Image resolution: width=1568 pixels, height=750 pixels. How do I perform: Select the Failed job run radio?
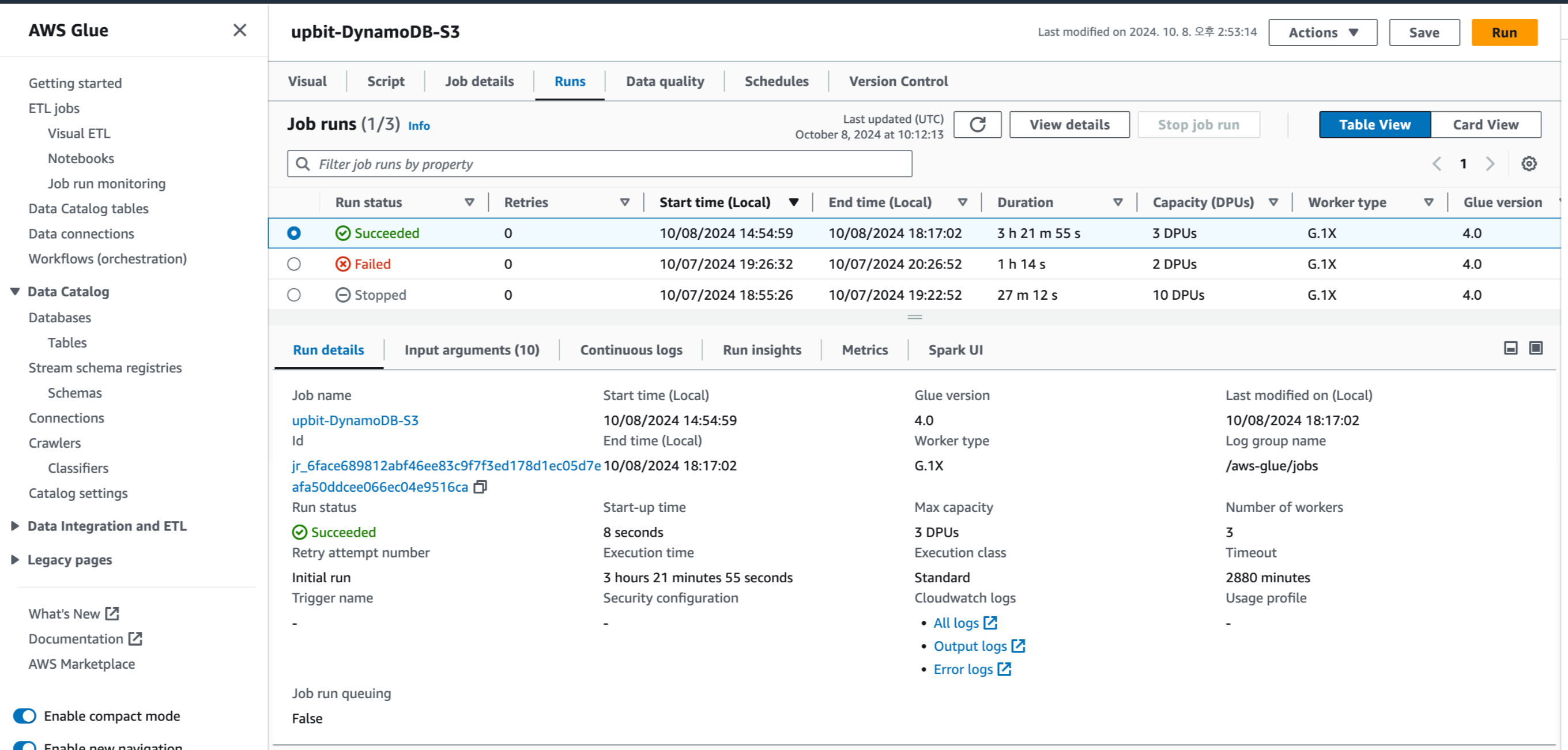point(294,264)
